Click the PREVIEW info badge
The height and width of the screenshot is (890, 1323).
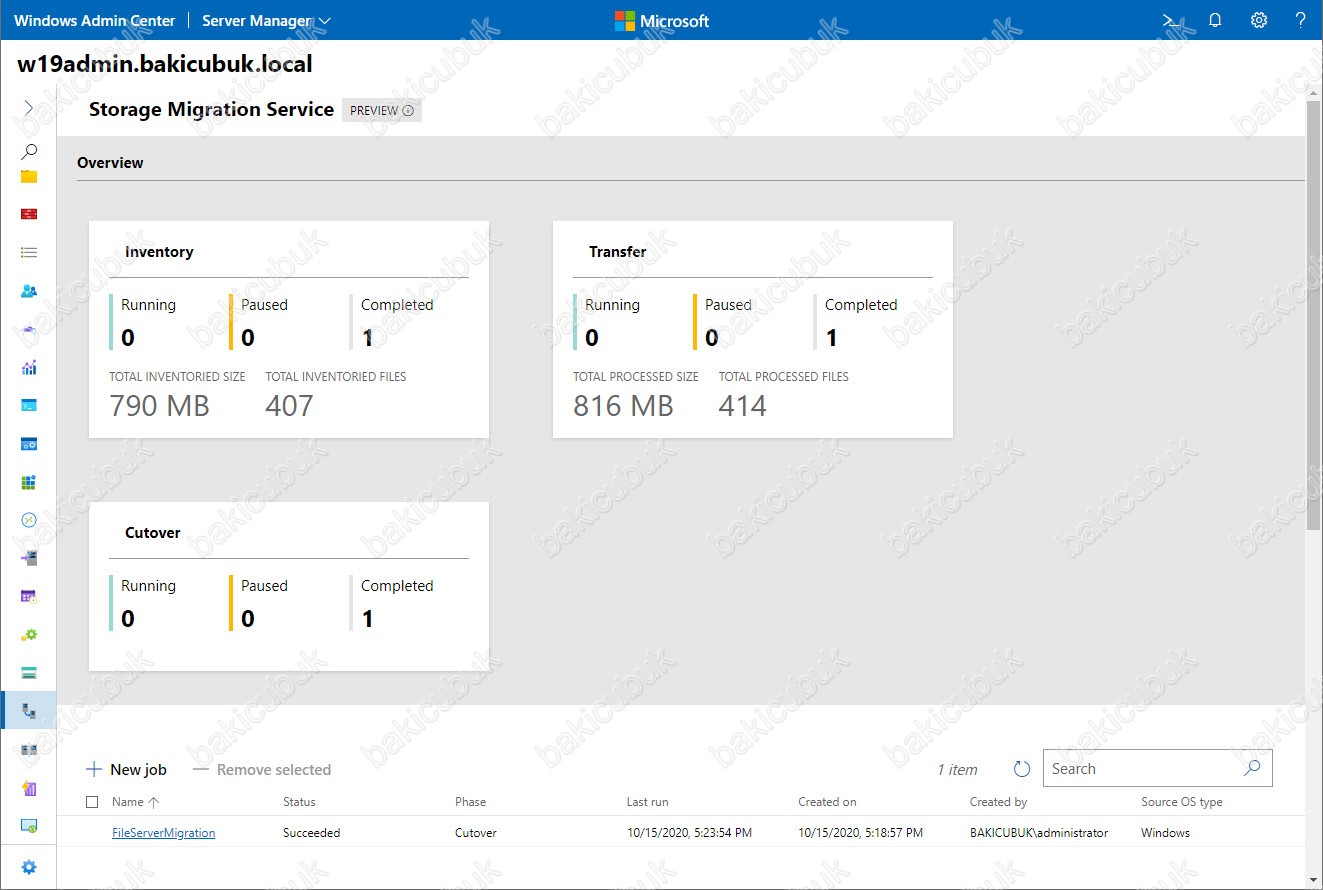tap(382, 110)
